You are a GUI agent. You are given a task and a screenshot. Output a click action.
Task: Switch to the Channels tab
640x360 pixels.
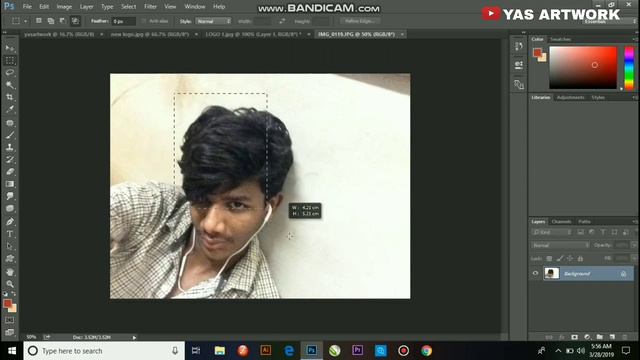(561, 222)
